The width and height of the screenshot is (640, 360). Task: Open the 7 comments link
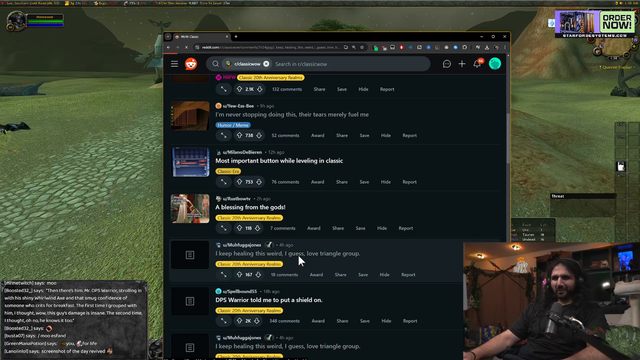(282, 228)
